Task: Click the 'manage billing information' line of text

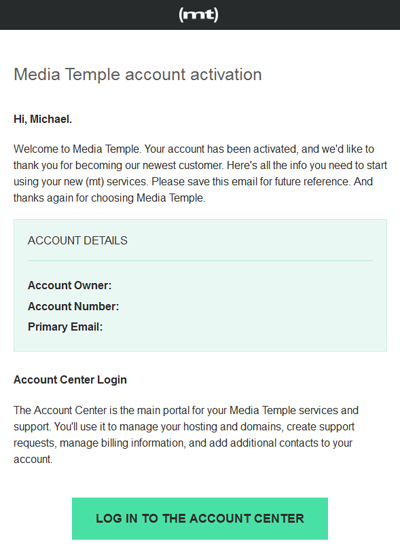Action: [x=183, y=443]
